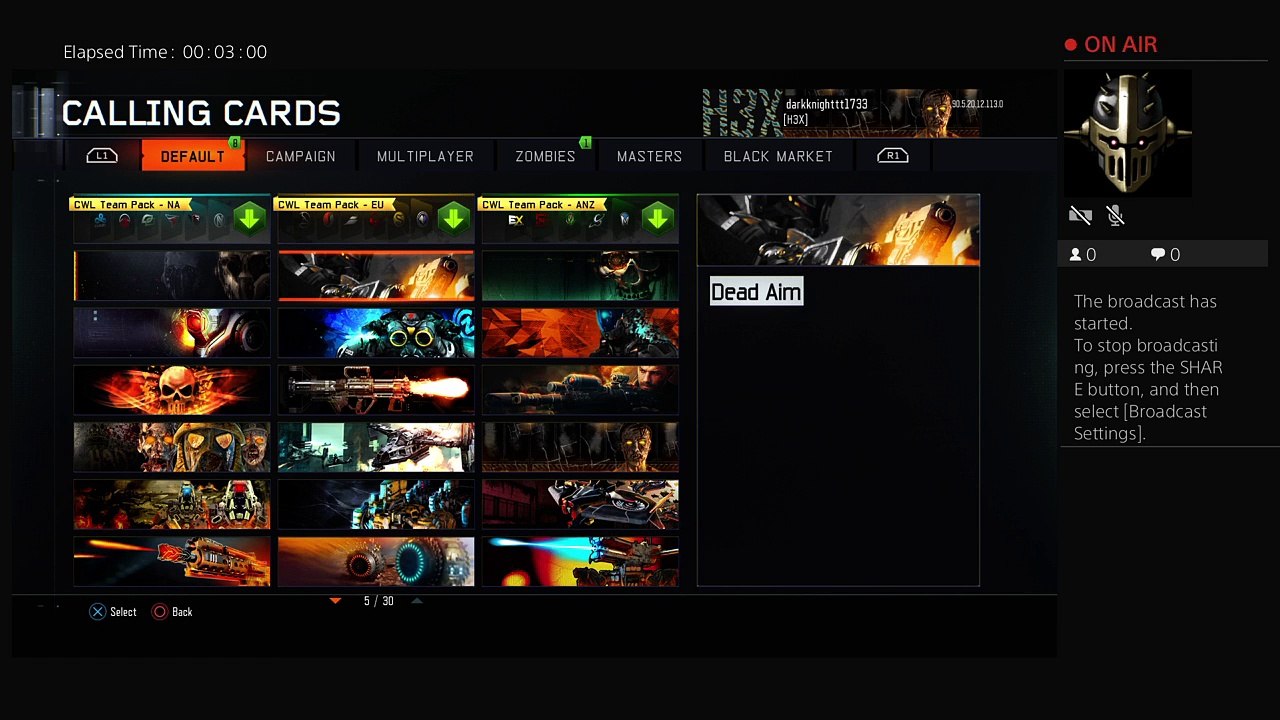Viewport: 1280px width, 720px height.
Task: Download CWL Team Pack - NA green arrow
Action: (250, 219)
